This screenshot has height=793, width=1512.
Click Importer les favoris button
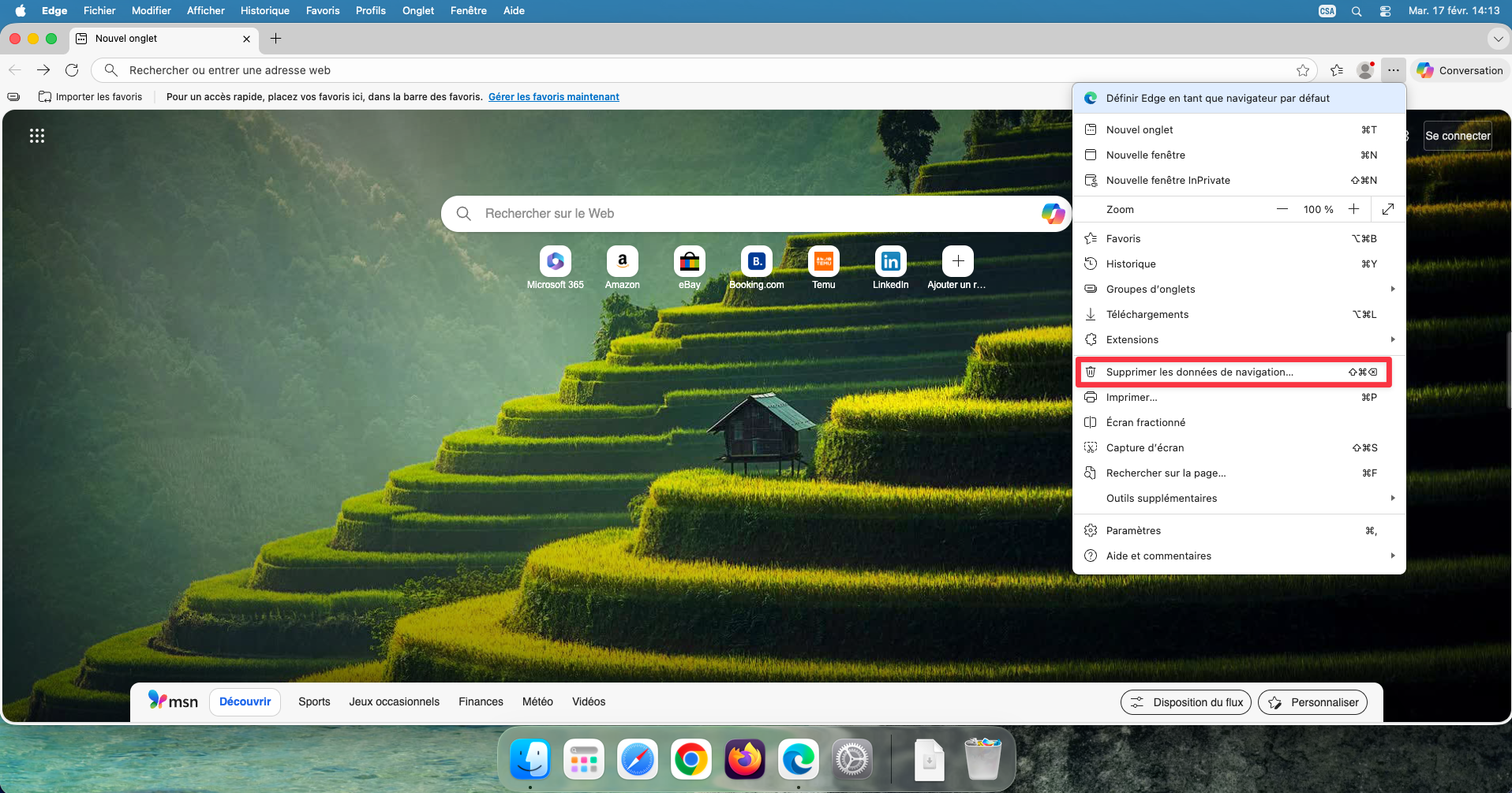coord(91,97)
